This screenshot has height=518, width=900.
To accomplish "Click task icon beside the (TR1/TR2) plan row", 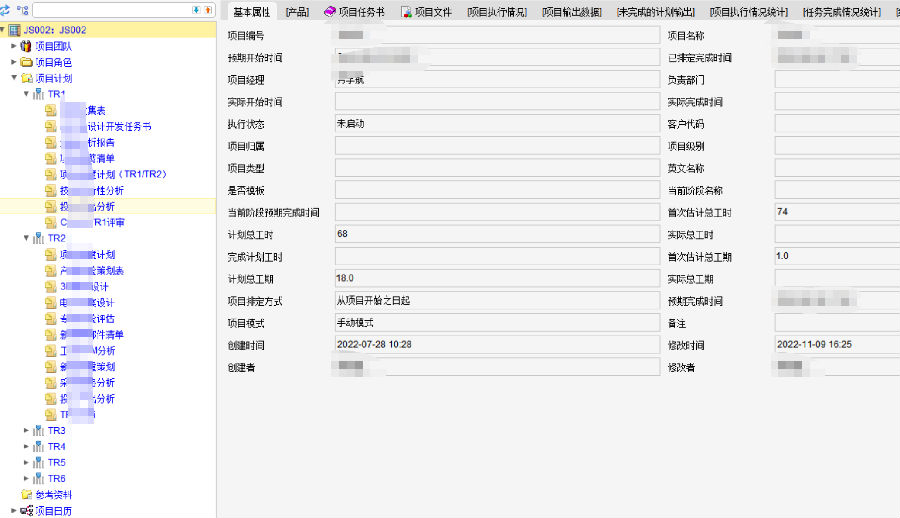I will tap(51, 174).
